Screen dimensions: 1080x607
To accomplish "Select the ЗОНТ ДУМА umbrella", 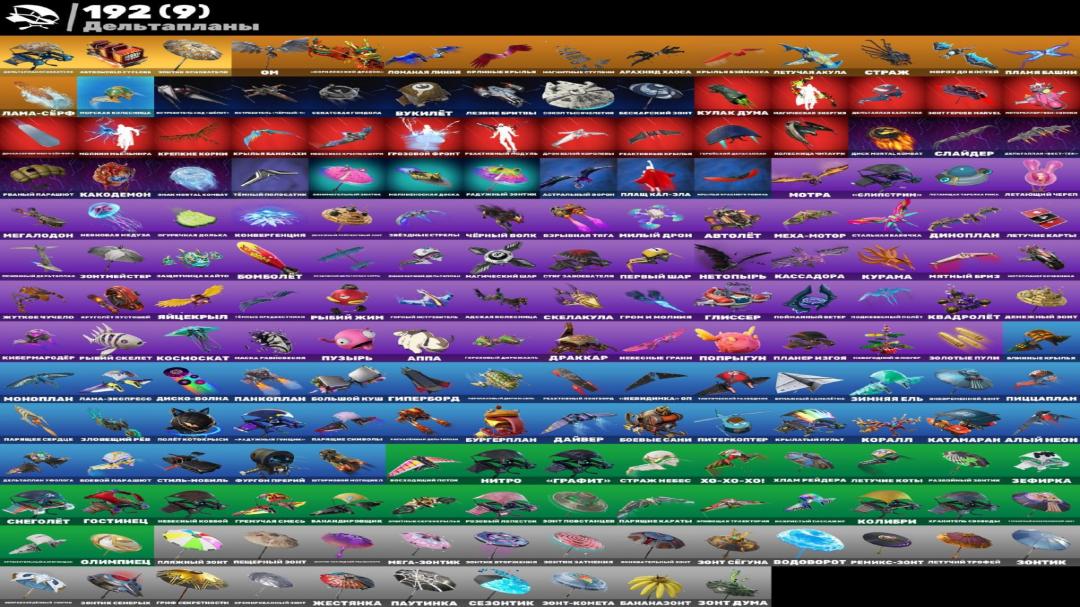I will [x=733, y=586].
